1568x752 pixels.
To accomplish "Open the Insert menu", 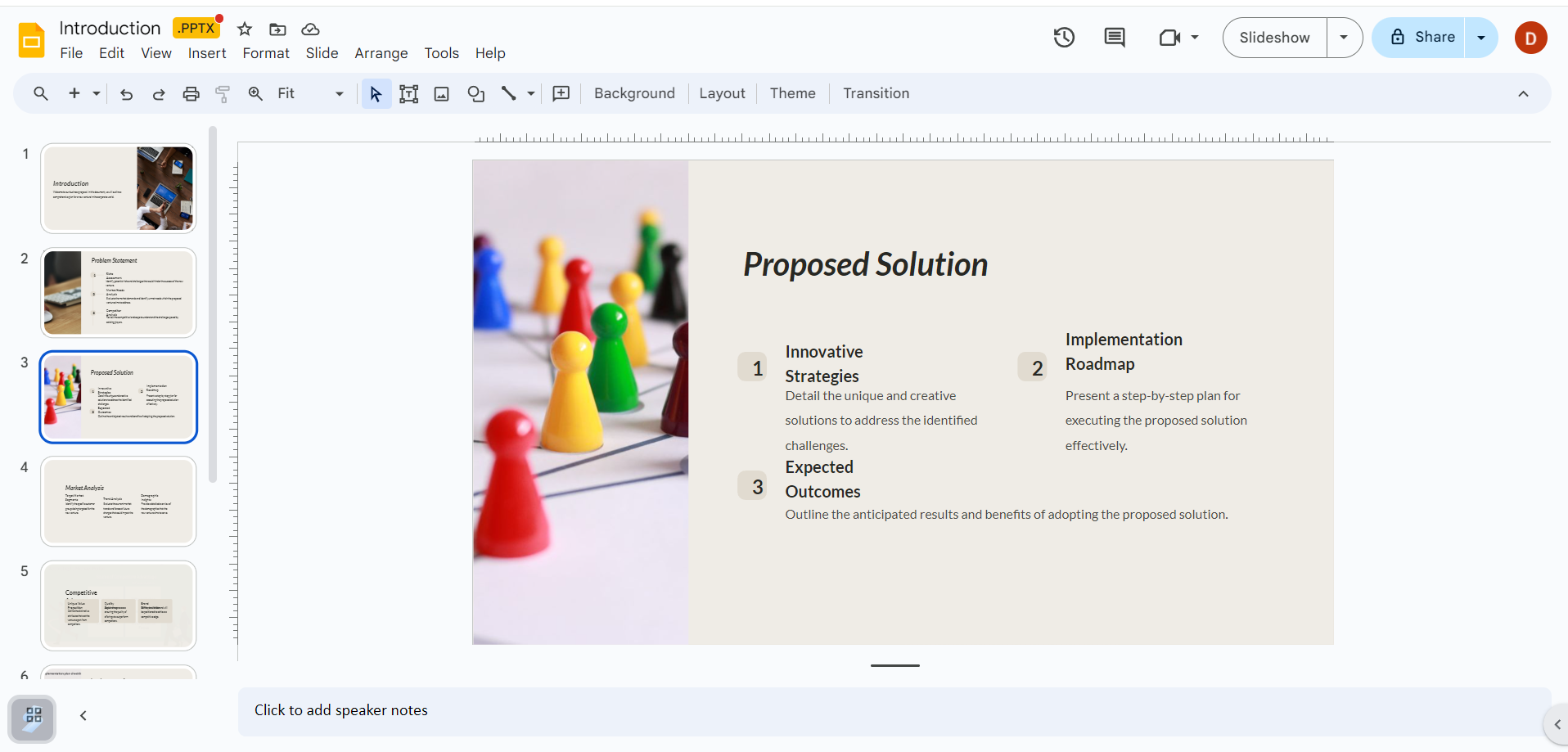I will pyautogui.click(x=207, y=53).
